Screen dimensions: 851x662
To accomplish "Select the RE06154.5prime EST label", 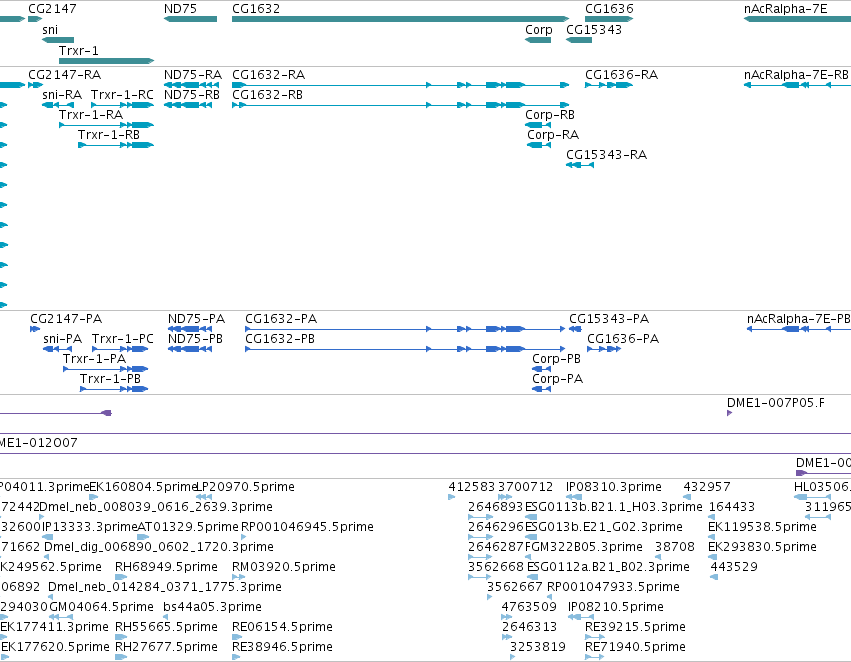I will pyautogui.click(x=282, y=627).
